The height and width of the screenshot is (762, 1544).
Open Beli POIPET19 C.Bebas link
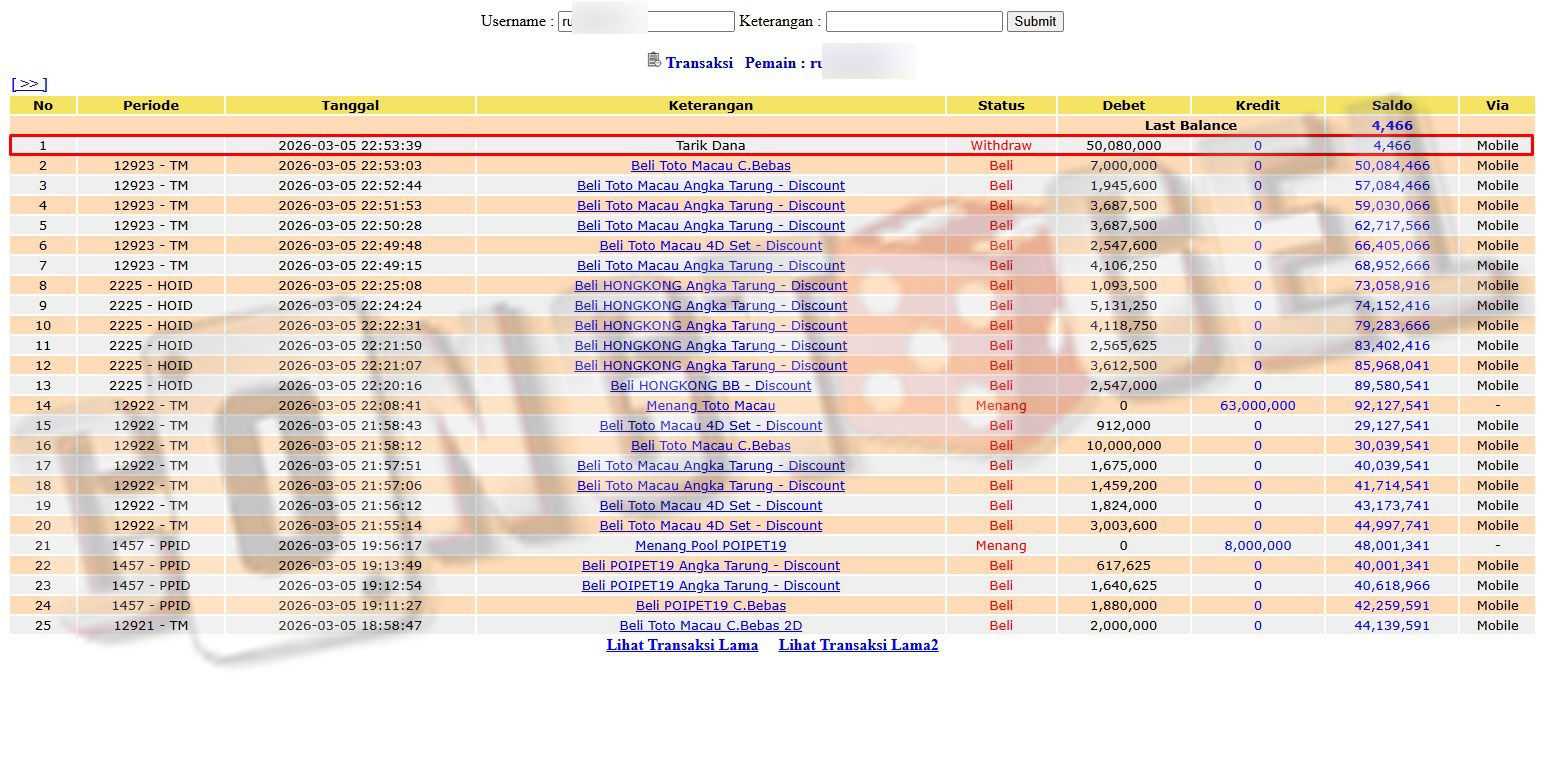click(710, 605)
